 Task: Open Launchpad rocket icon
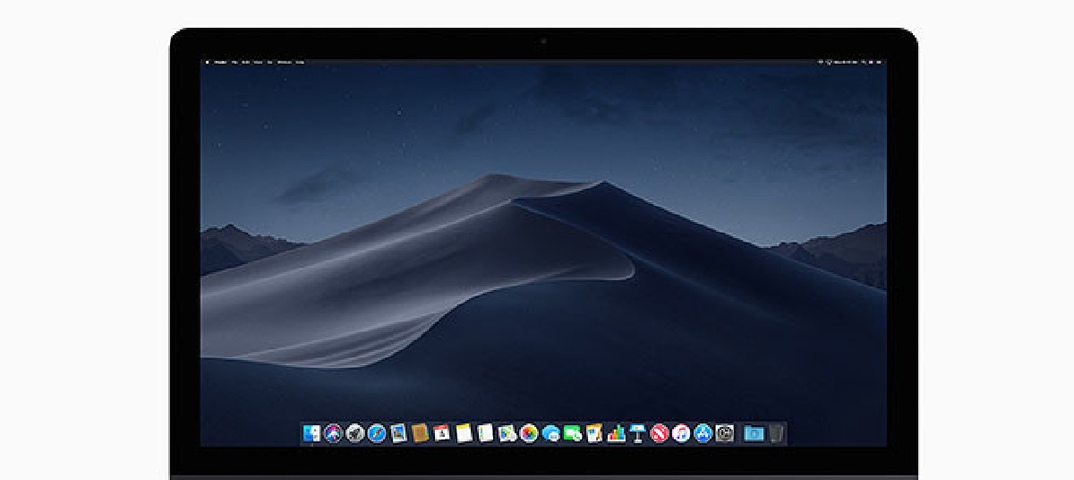[355, 433]
